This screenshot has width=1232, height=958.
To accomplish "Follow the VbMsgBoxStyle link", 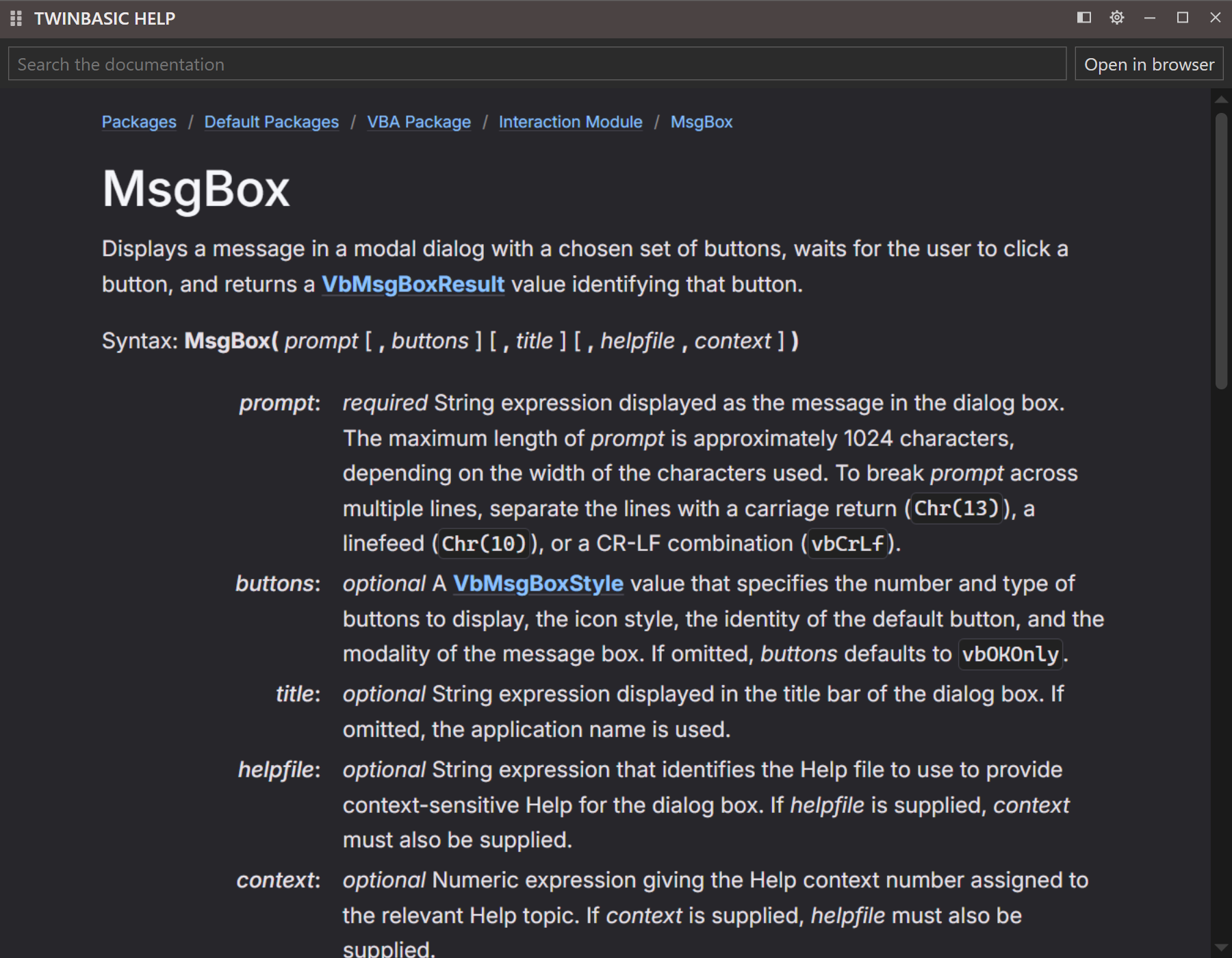I will (x=539, y=584).
